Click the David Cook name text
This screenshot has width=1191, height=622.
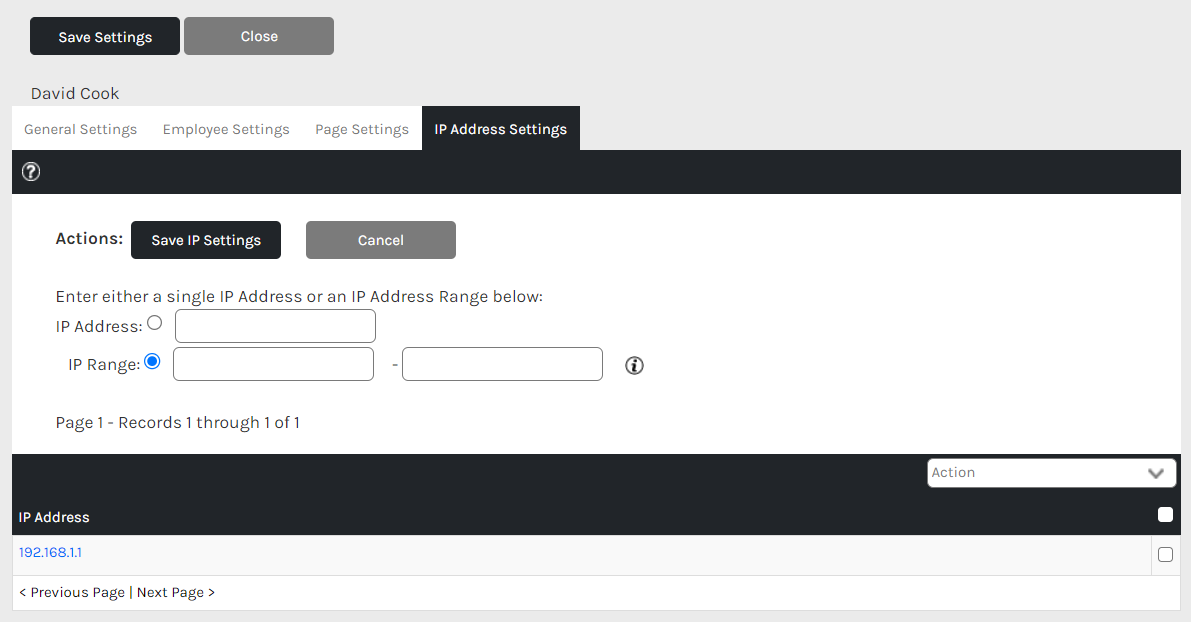75,93
